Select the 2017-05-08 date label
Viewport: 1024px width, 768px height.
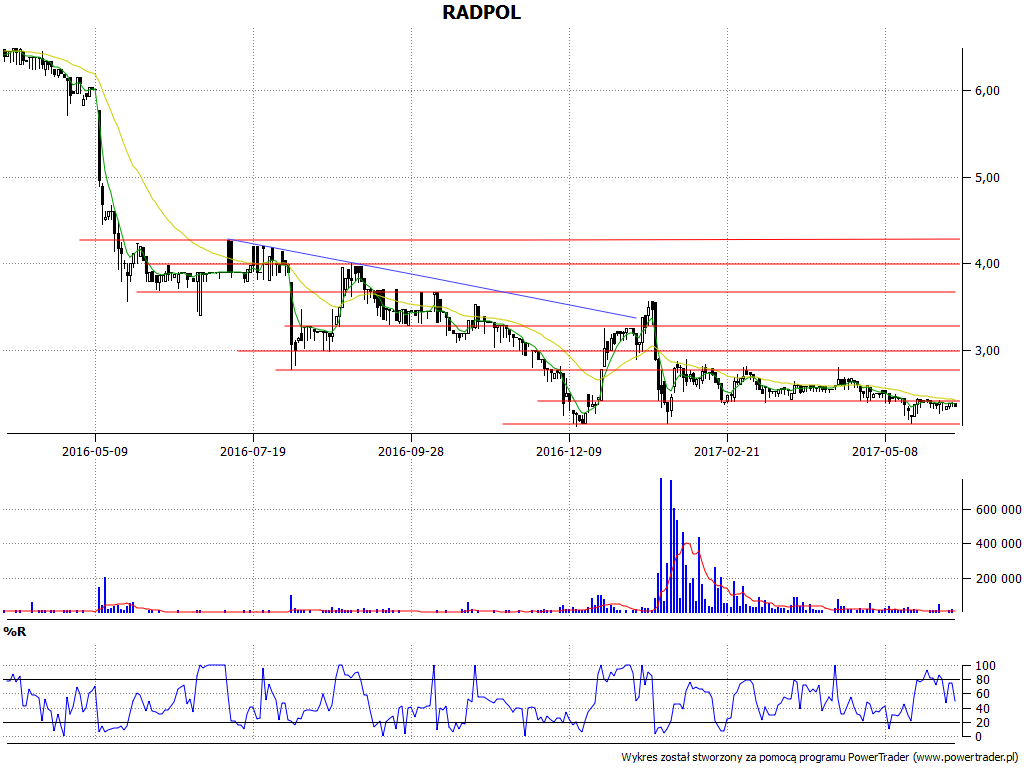tap(885, 451)
